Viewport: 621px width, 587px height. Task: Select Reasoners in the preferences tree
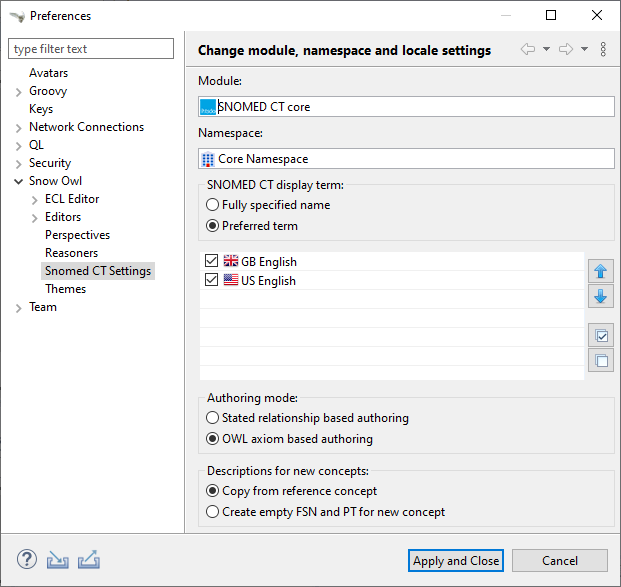[72, 253]
